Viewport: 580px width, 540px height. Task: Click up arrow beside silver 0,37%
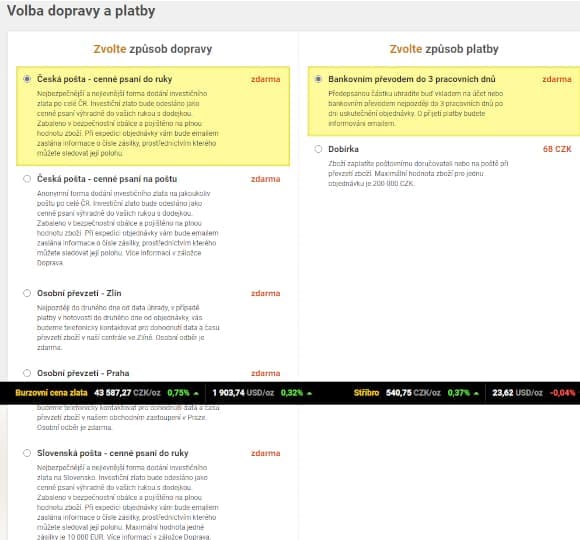[476, 393]
